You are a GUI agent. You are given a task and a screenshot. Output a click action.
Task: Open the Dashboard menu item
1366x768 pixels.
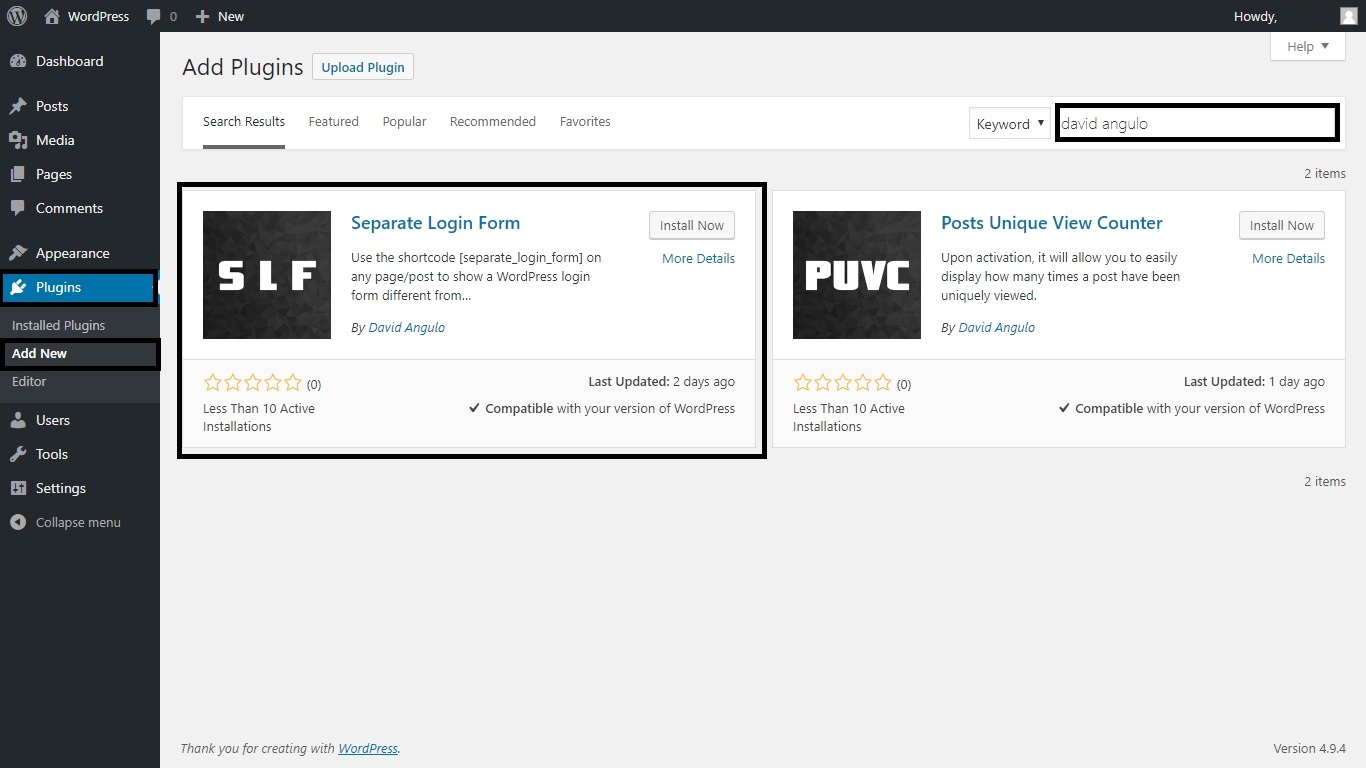click(x=80, y=61)
